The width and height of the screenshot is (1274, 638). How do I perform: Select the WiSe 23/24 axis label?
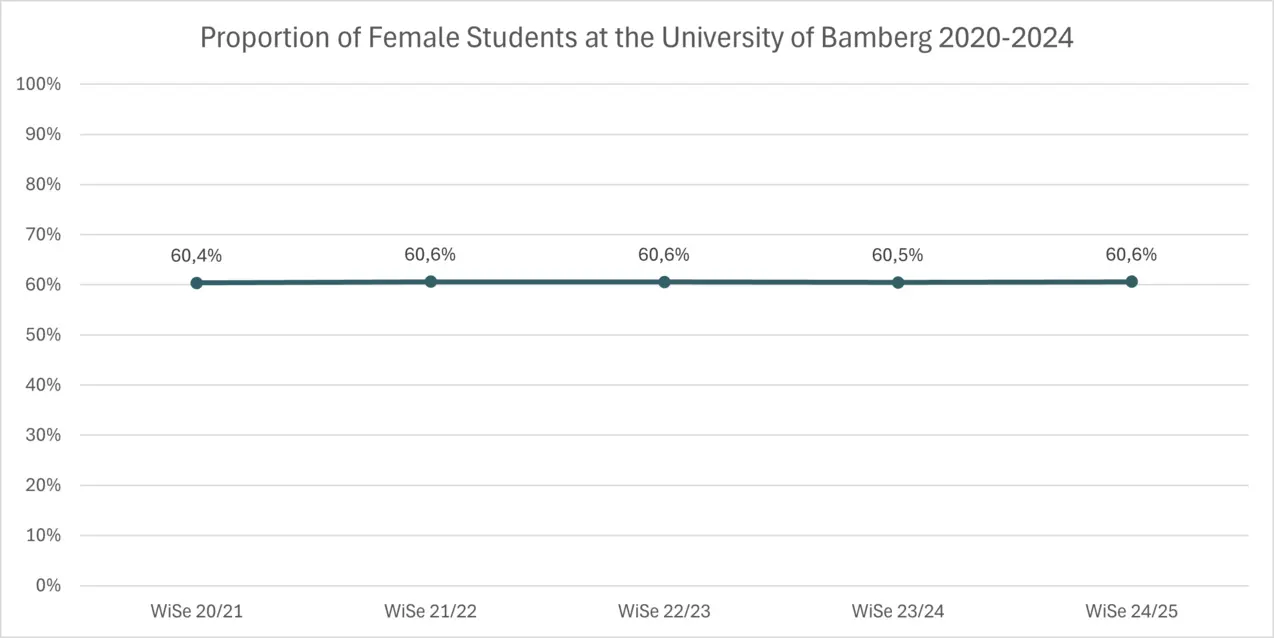[x=897, y=611]
